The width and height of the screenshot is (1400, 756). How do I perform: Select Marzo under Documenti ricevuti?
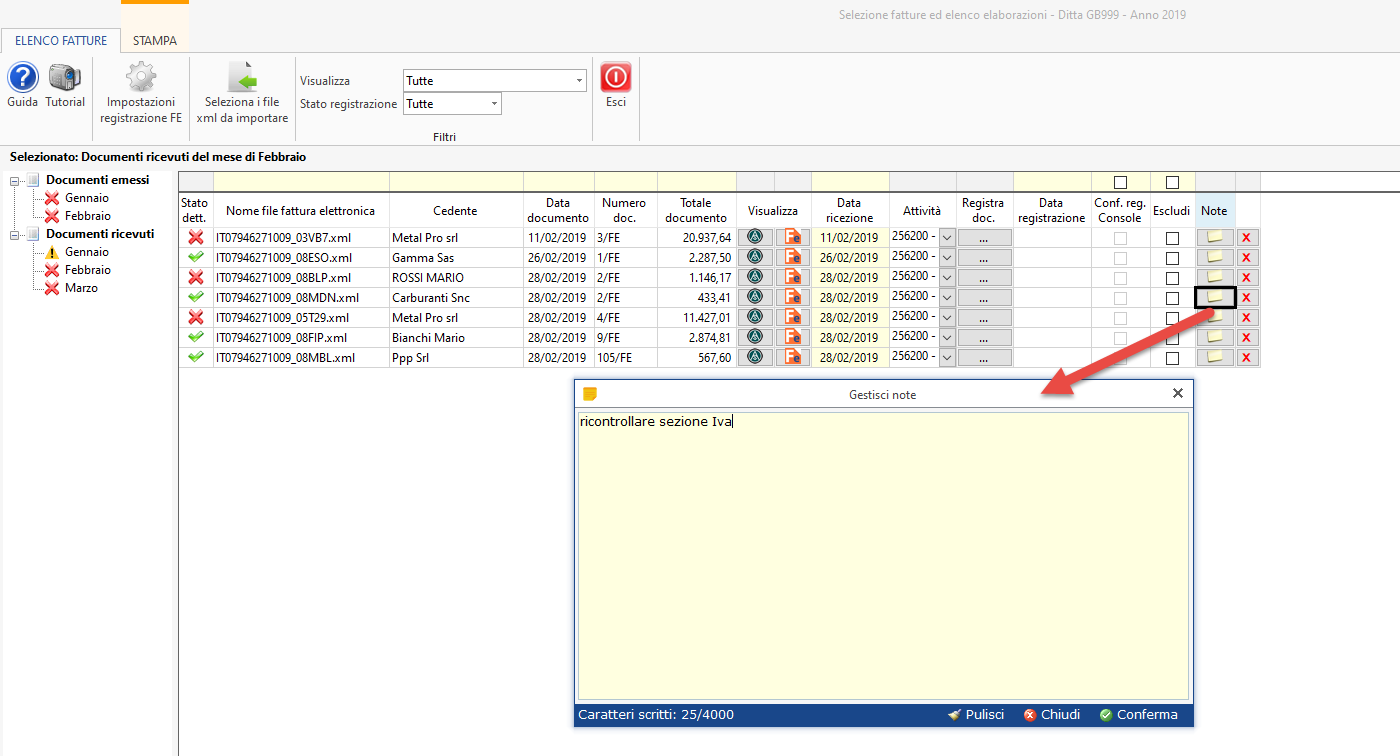click(x=81, y=288)
